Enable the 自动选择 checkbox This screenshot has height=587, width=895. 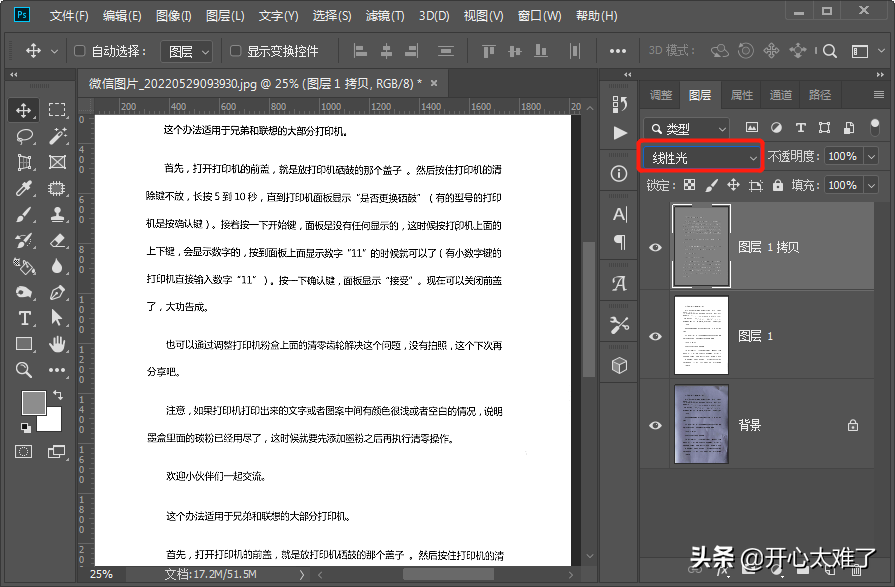tap(80, 51)
